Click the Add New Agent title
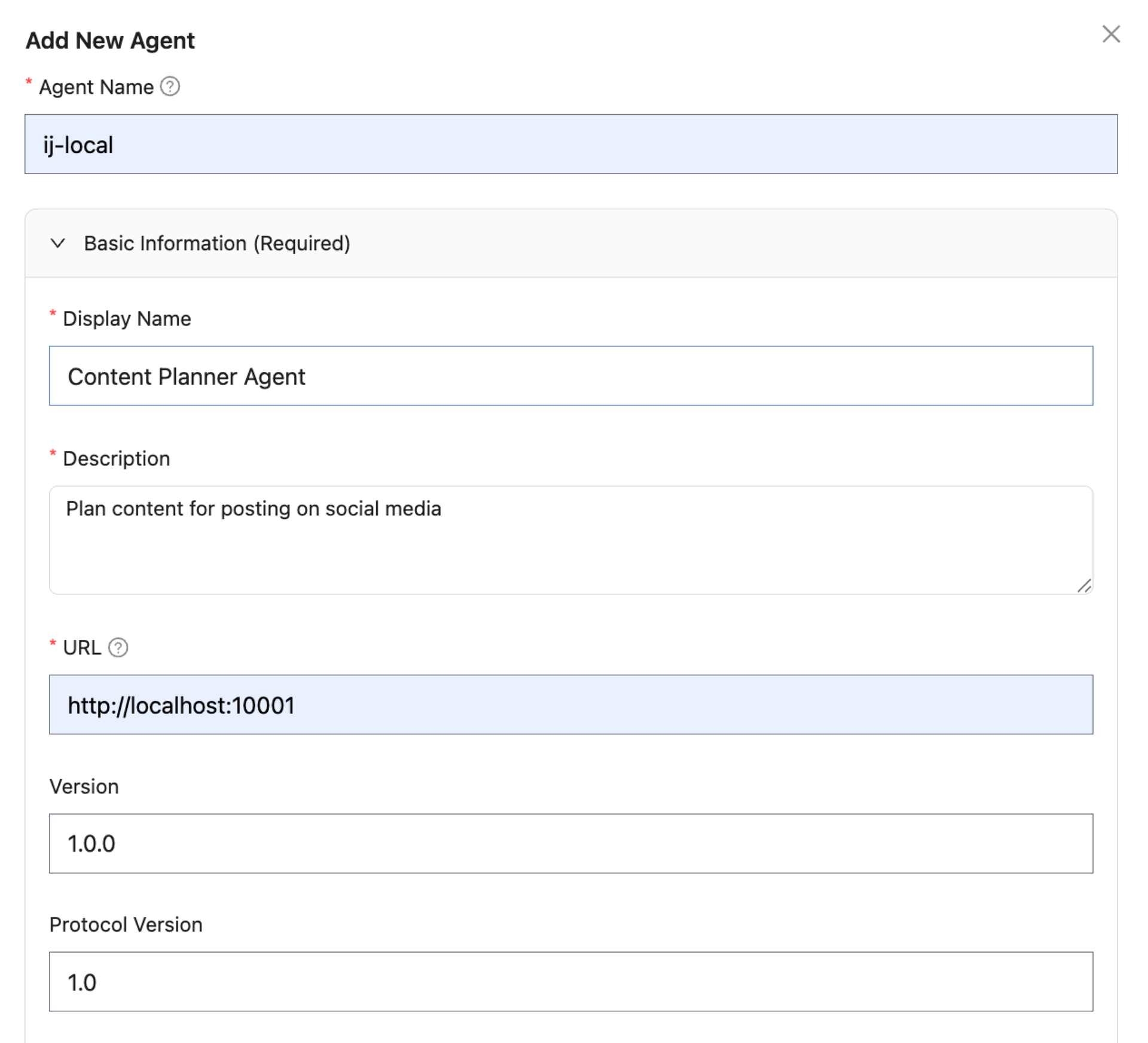The width and height of the screenshot is (1148, 1043). [x=109, y=40]
